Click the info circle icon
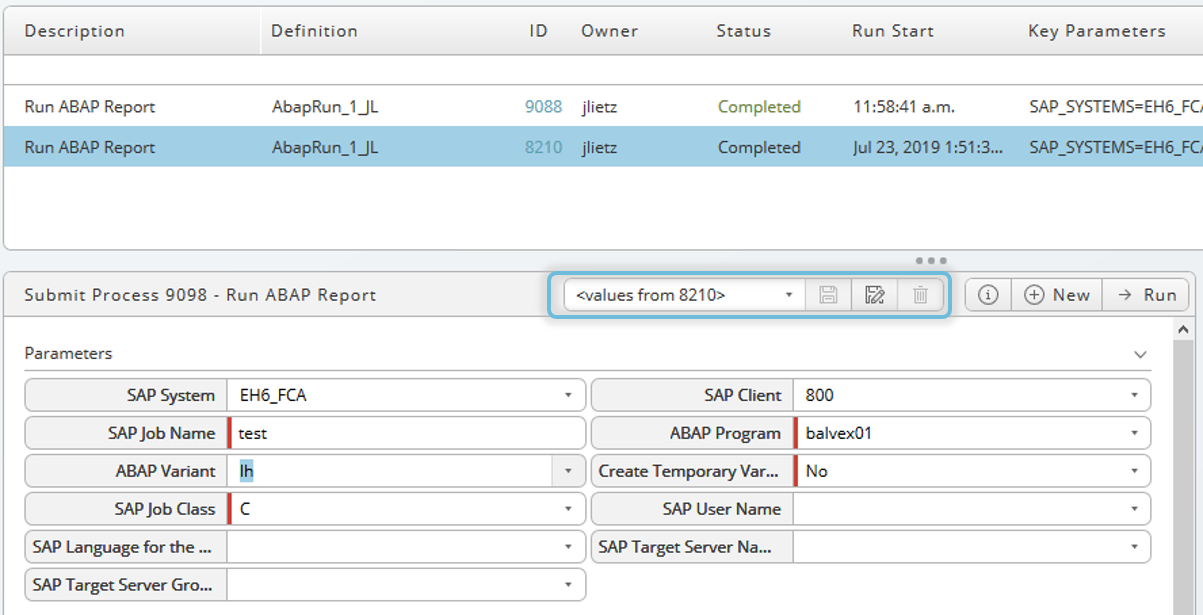1203x615 pixels. 988,295
